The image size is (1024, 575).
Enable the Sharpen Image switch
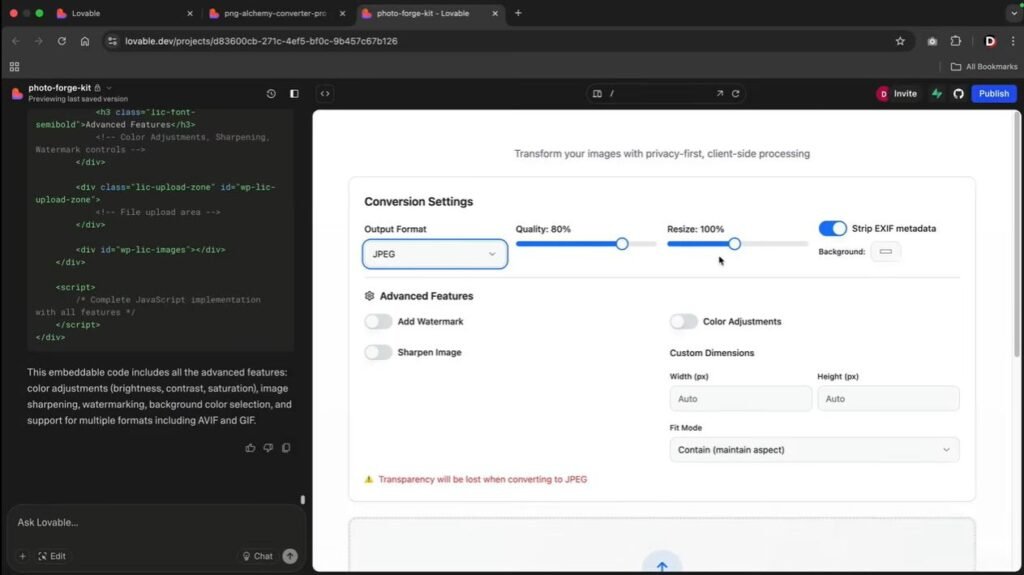[378, 352]
